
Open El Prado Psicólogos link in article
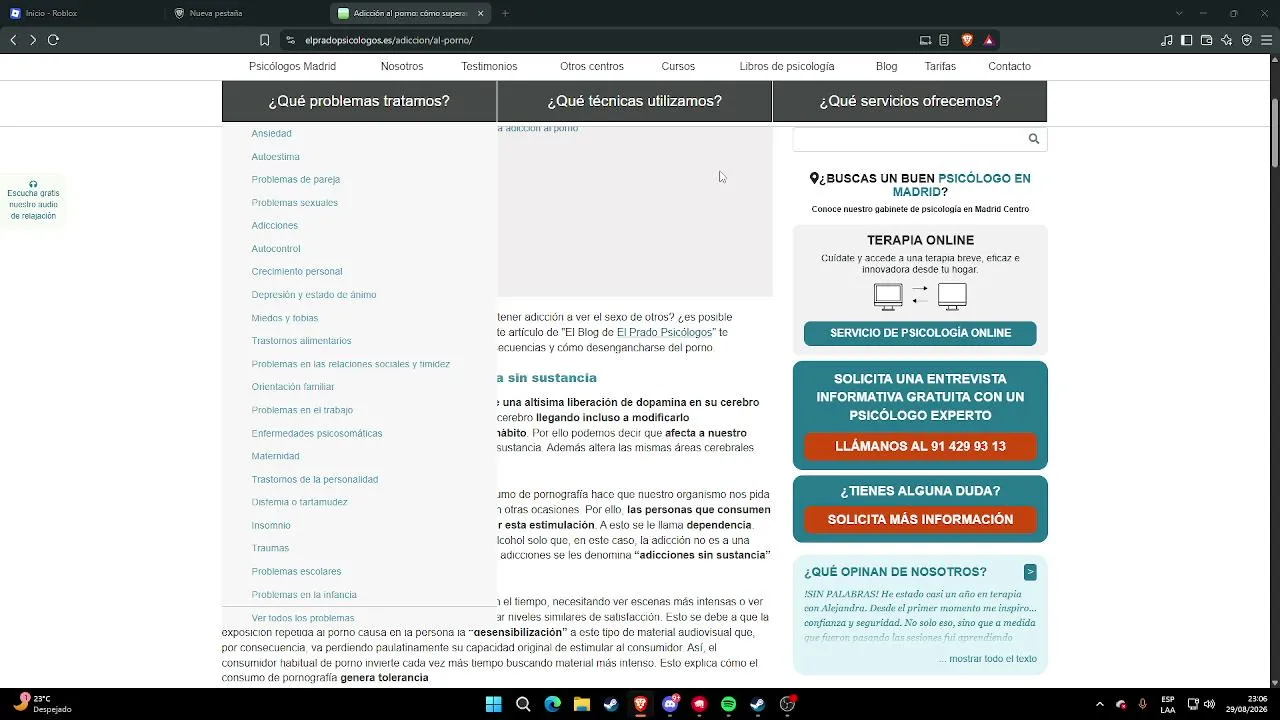(x=664, y=332)
